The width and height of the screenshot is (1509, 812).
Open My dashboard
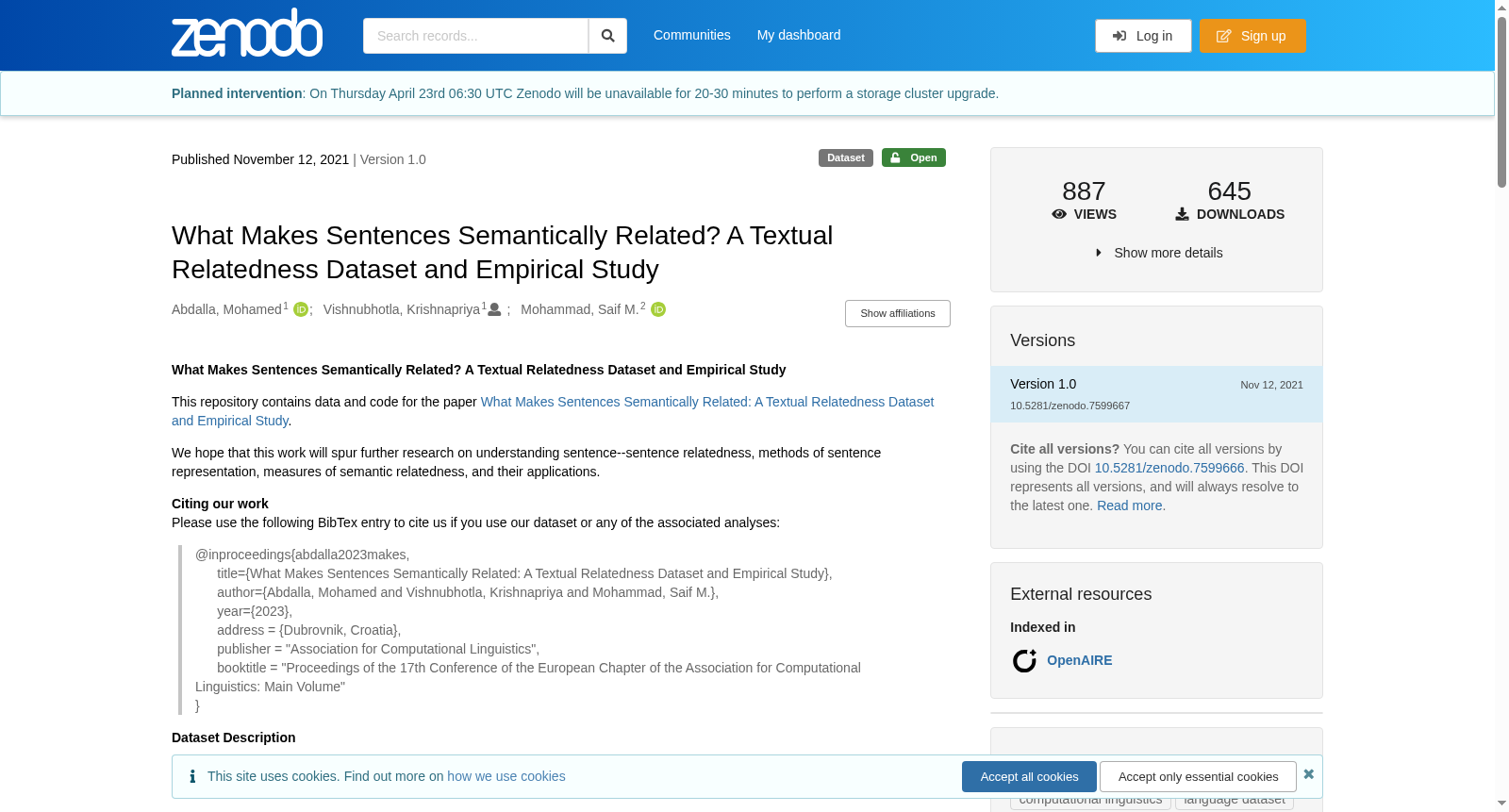799,35
